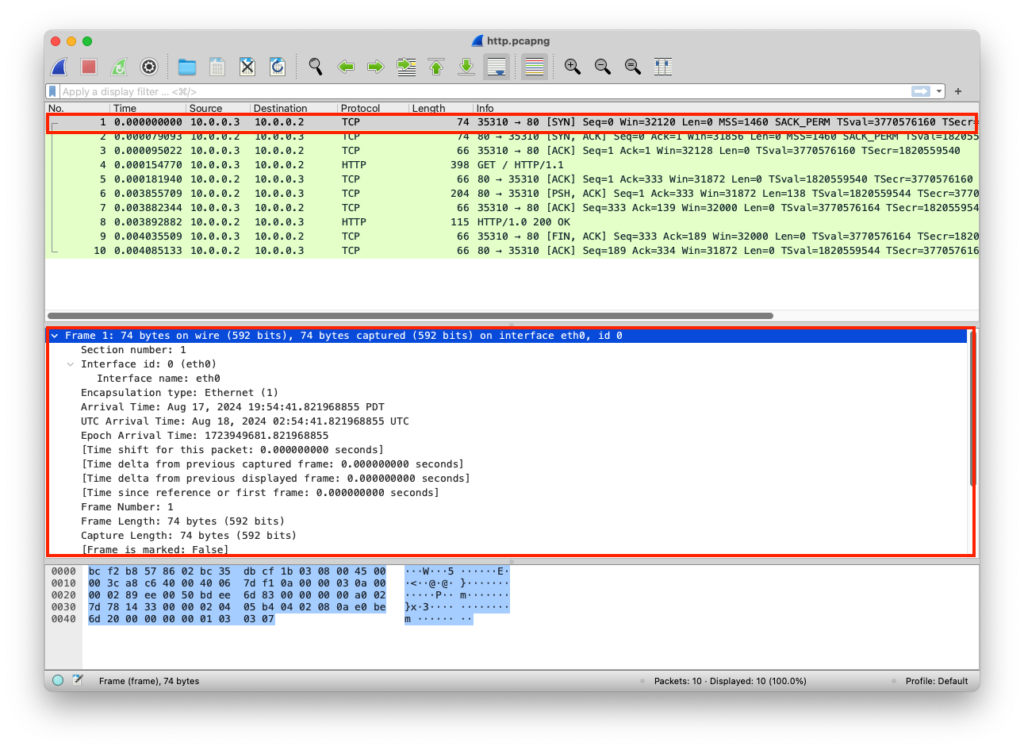
Task: Toggle auto-scroll during live capture
Action: coord(496,67)
